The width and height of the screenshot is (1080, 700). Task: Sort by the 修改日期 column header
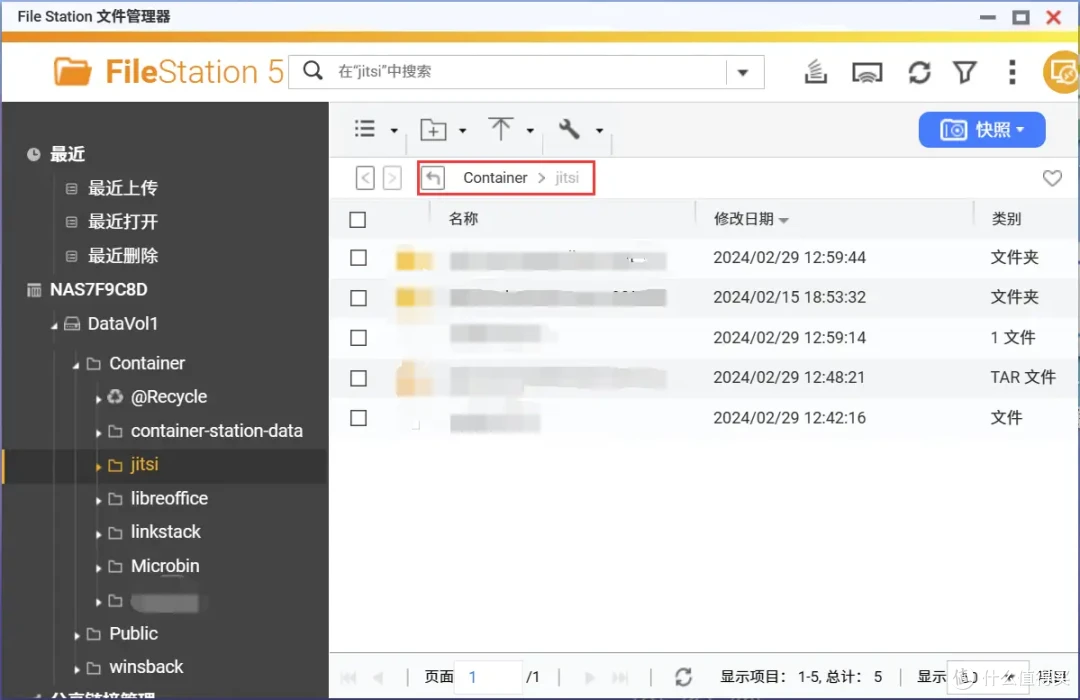744,219
